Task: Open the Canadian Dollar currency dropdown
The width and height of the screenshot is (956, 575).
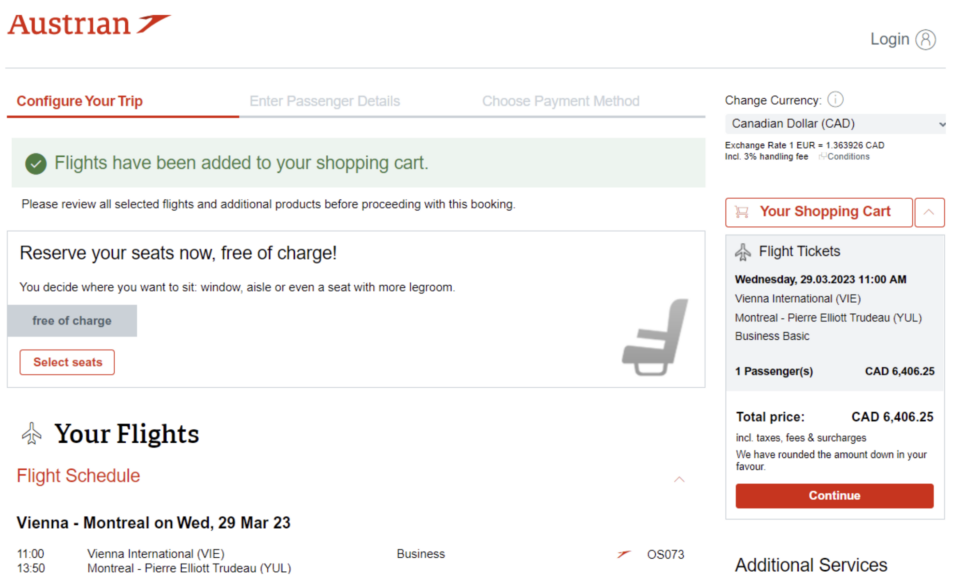Action: (x=835, y=124)
